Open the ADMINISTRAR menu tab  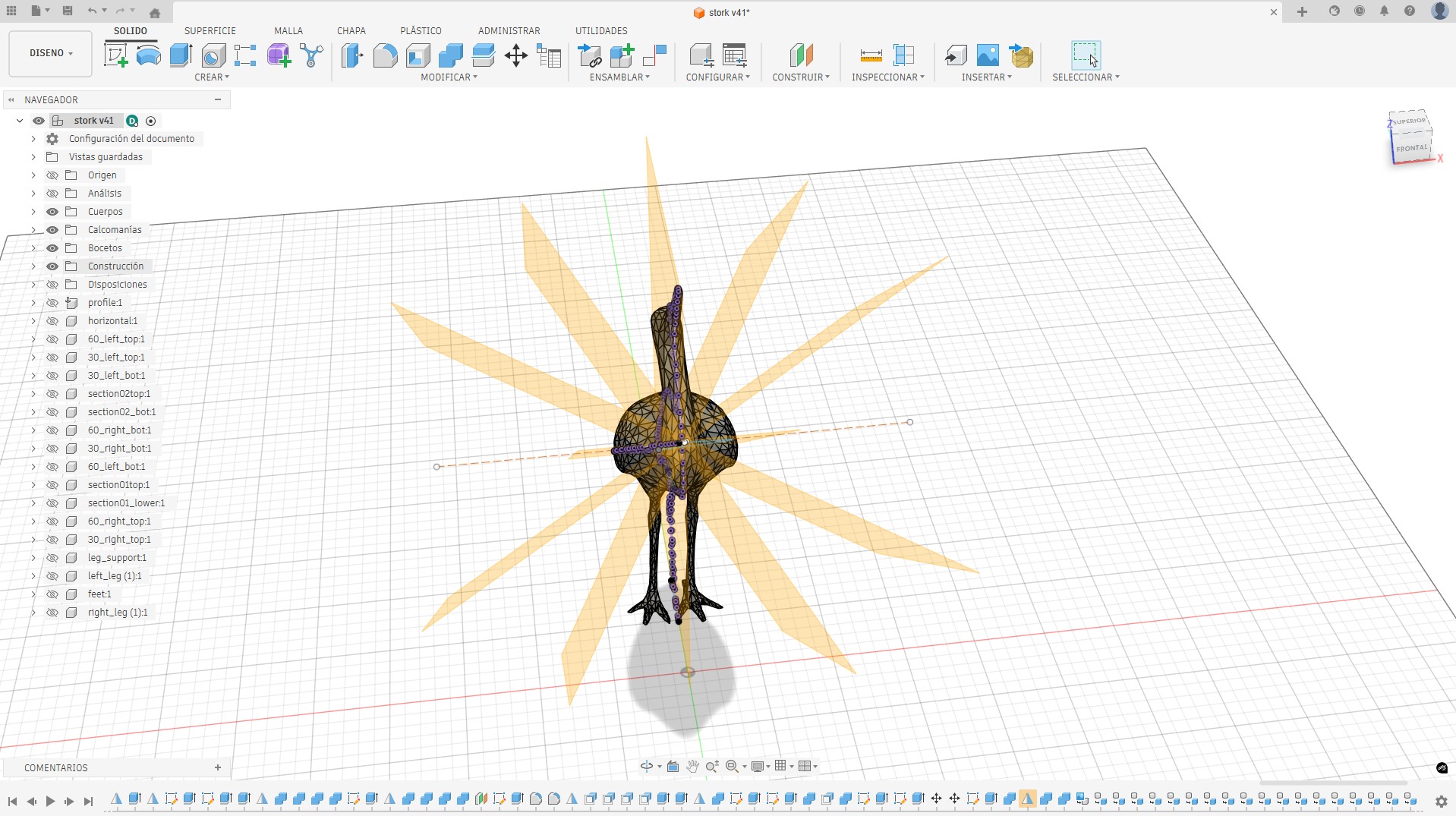pos(509,30)
